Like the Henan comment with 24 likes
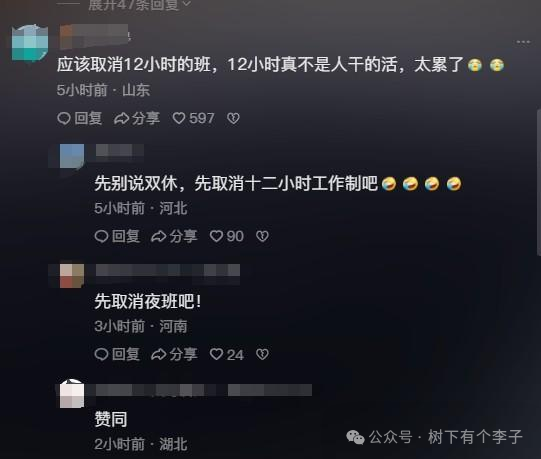541x459 pixels. click(x=227, y=354)
